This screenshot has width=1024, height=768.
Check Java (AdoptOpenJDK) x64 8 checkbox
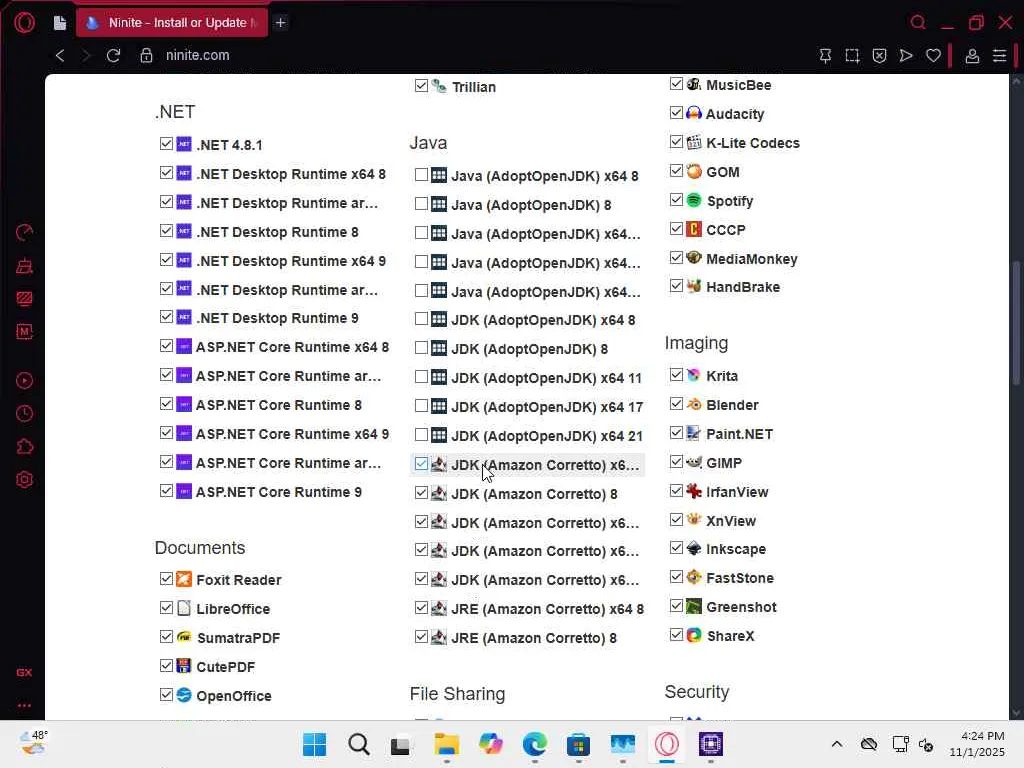(x=421, y=175)
